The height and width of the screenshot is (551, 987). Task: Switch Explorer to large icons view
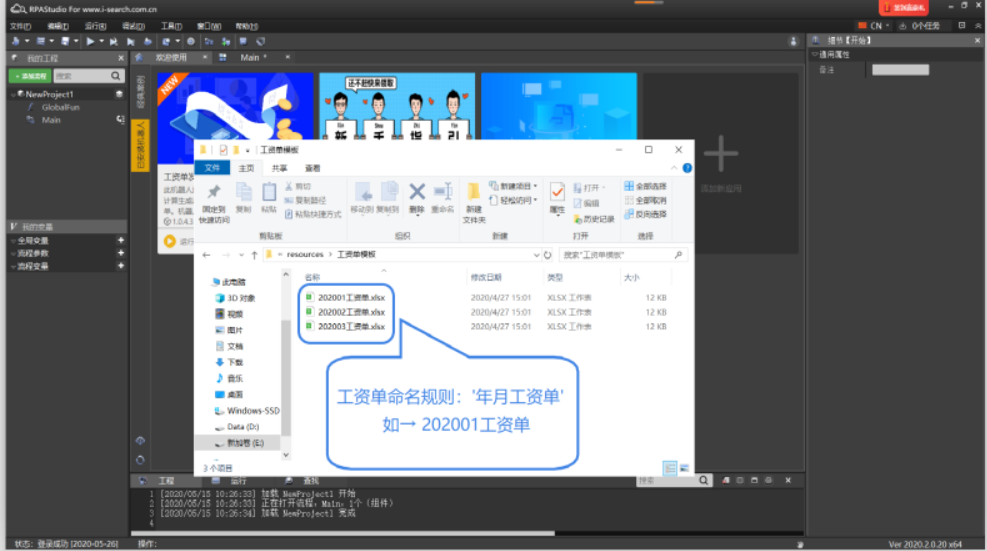point(684,467)
